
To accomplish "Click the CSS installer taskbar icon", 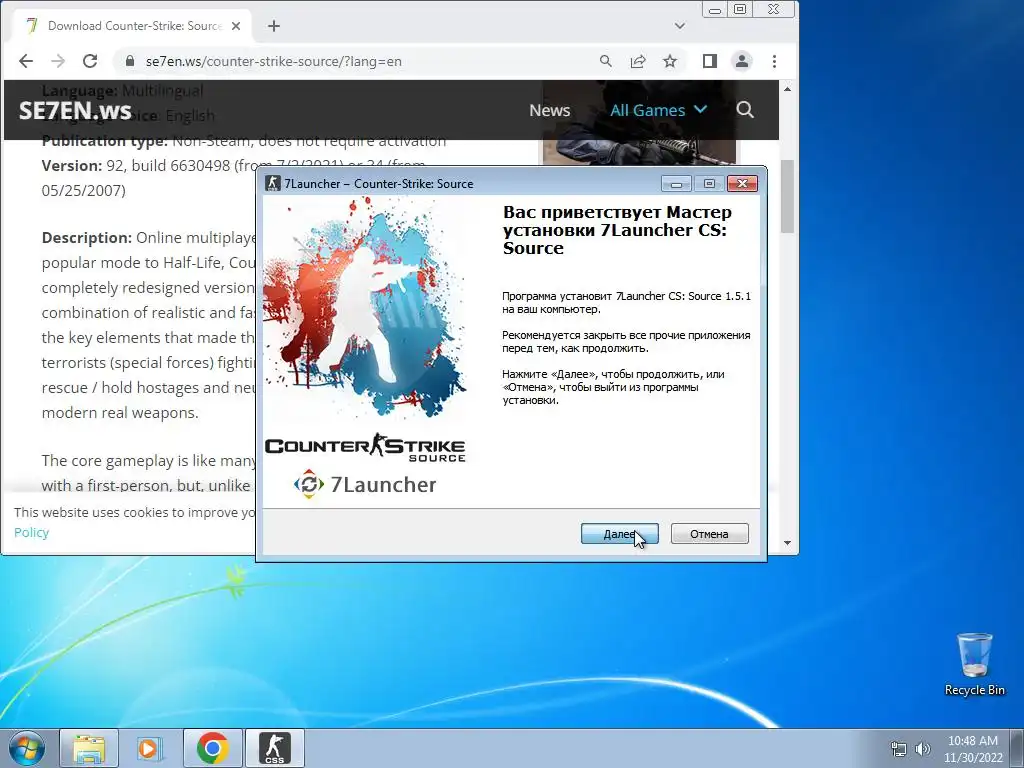I will [x=275, y=748].
